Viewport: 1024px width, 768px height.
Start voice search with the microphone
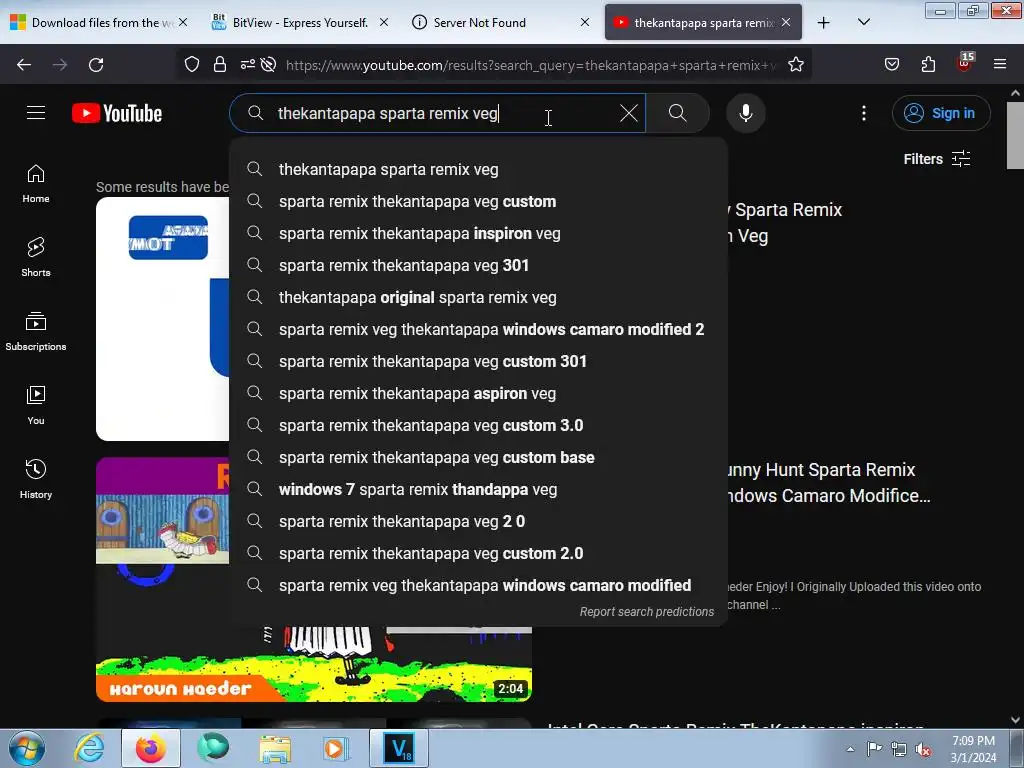pos(745,113)
